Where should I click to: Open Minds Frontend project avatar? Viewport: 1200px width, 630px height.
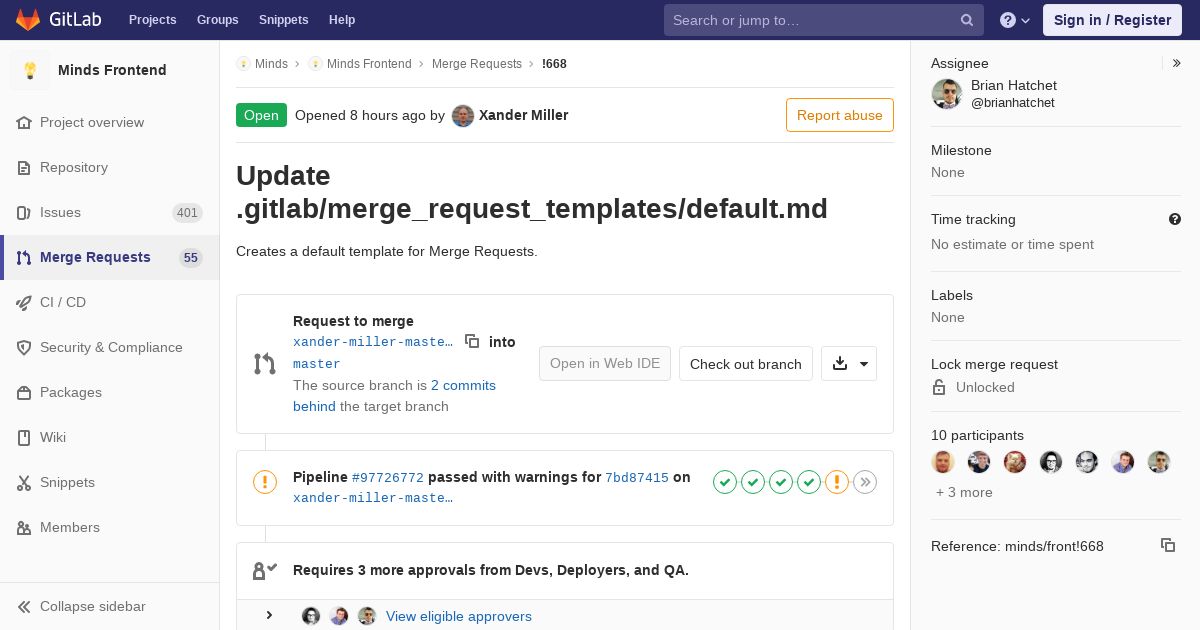tap(30, 70)
